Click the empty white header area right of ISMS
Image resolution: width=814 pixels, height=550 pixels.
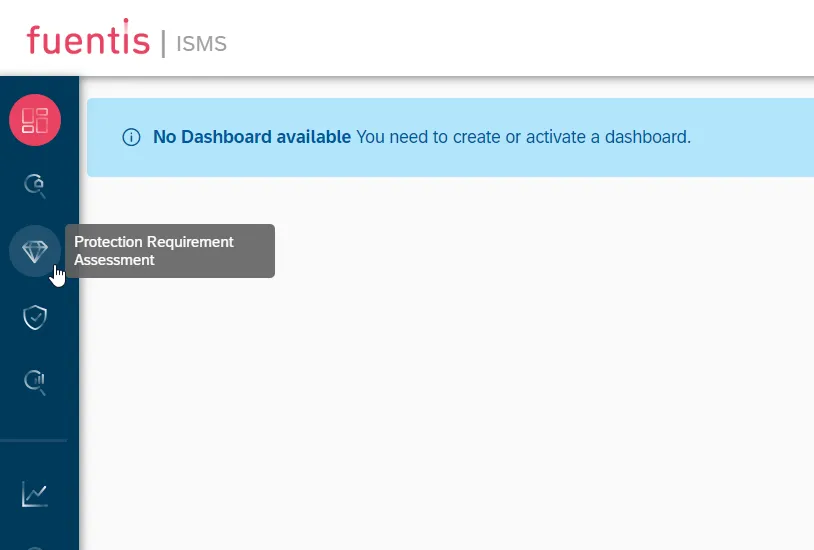pyautogui.click(x=519, y=38)
